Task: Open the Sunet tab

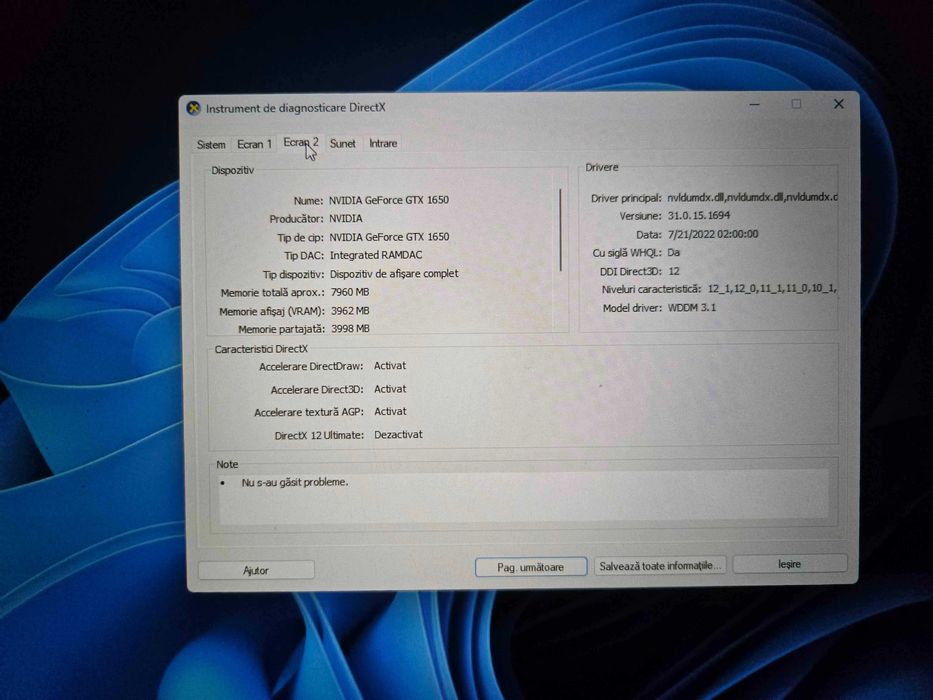Action: click(343, 143)
